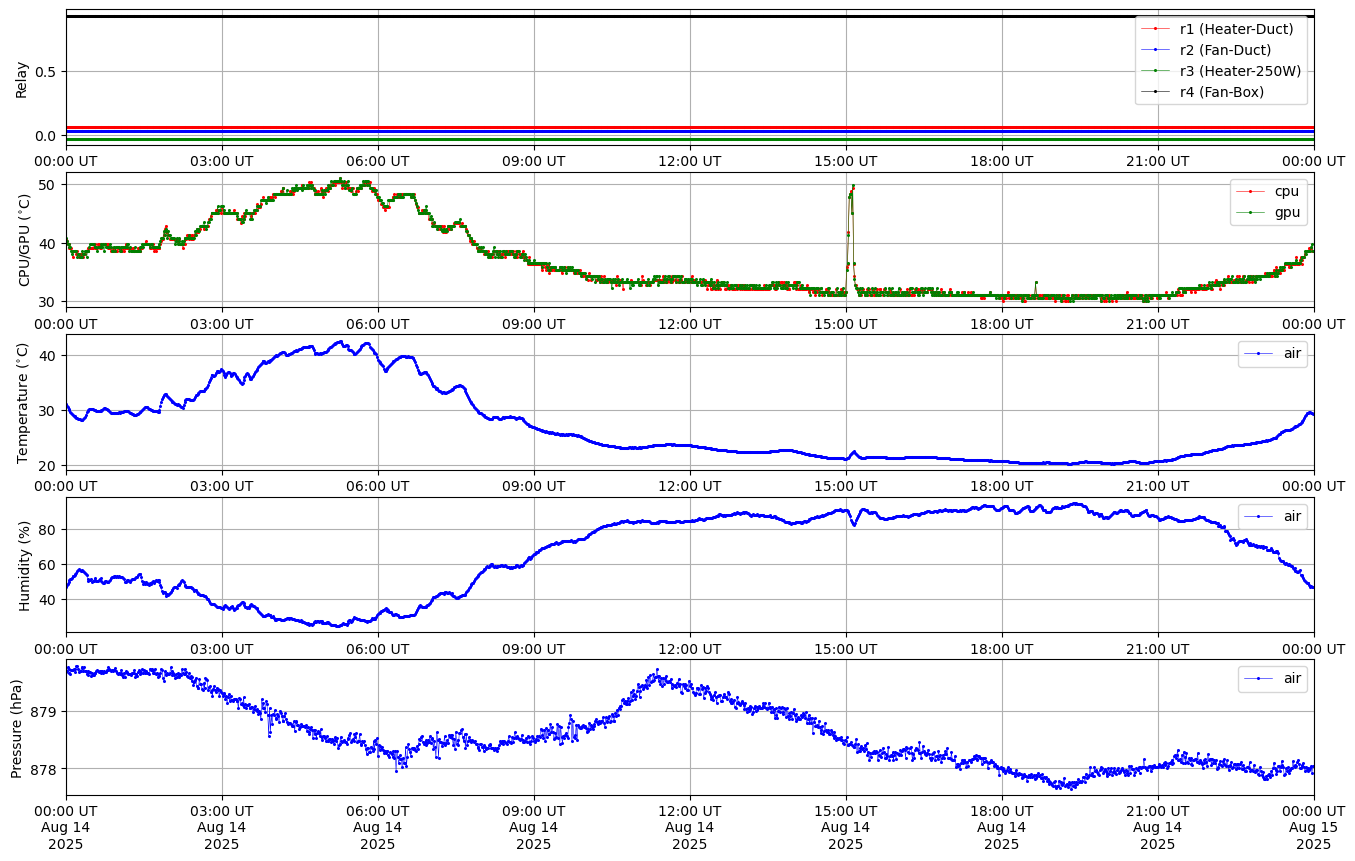Screen dimensions: 1355x861
Task: Click the 15:00 UT Aug 14 bottom tick label
Action: pos(846,827)
